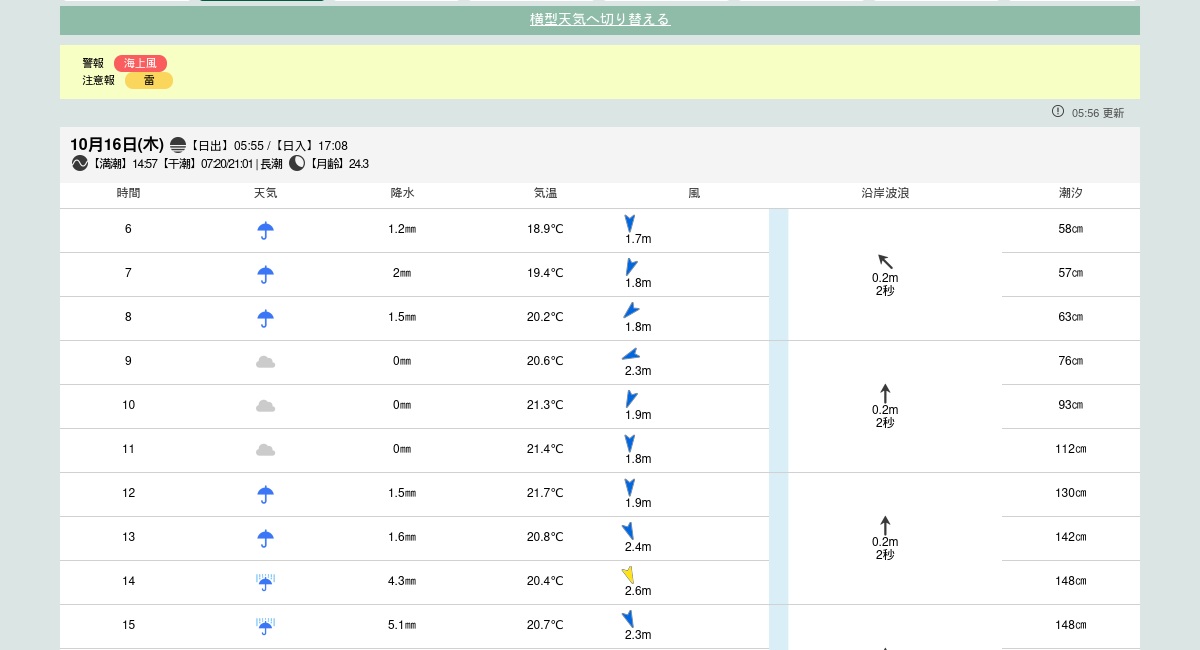
Task: Click the 沿岸波浪 column header
Action: pyautogui.click(x=885, y=193)
